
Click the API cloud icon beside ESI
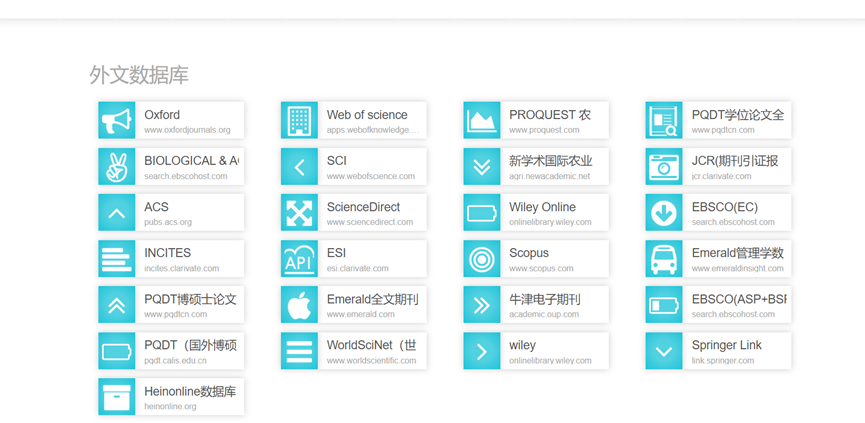300,259
